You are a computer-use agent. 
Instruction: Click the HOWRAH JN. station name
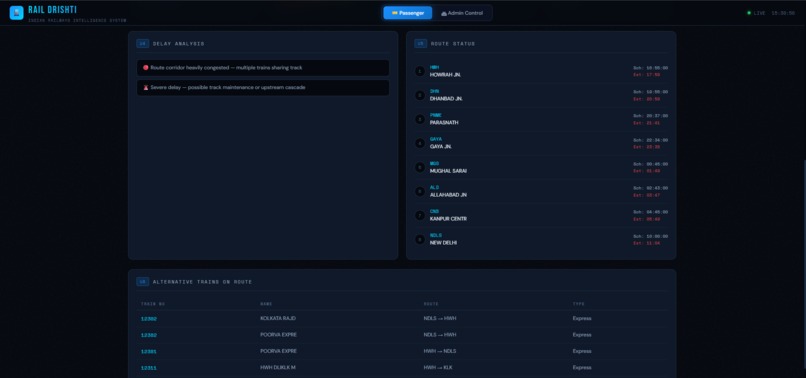[445, 75]
